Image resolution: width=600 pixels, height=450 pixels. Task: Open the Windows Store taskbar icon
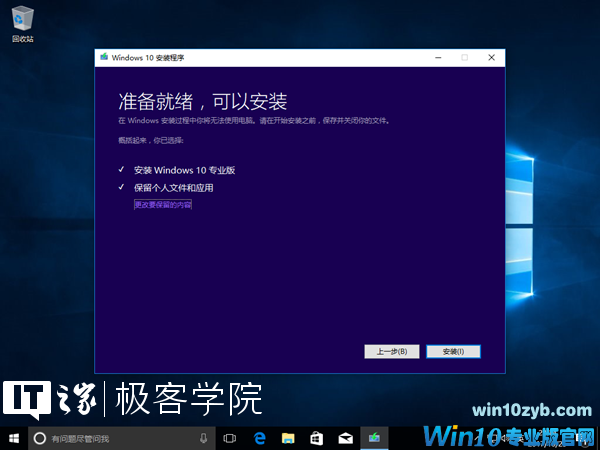tap(316, 438)
